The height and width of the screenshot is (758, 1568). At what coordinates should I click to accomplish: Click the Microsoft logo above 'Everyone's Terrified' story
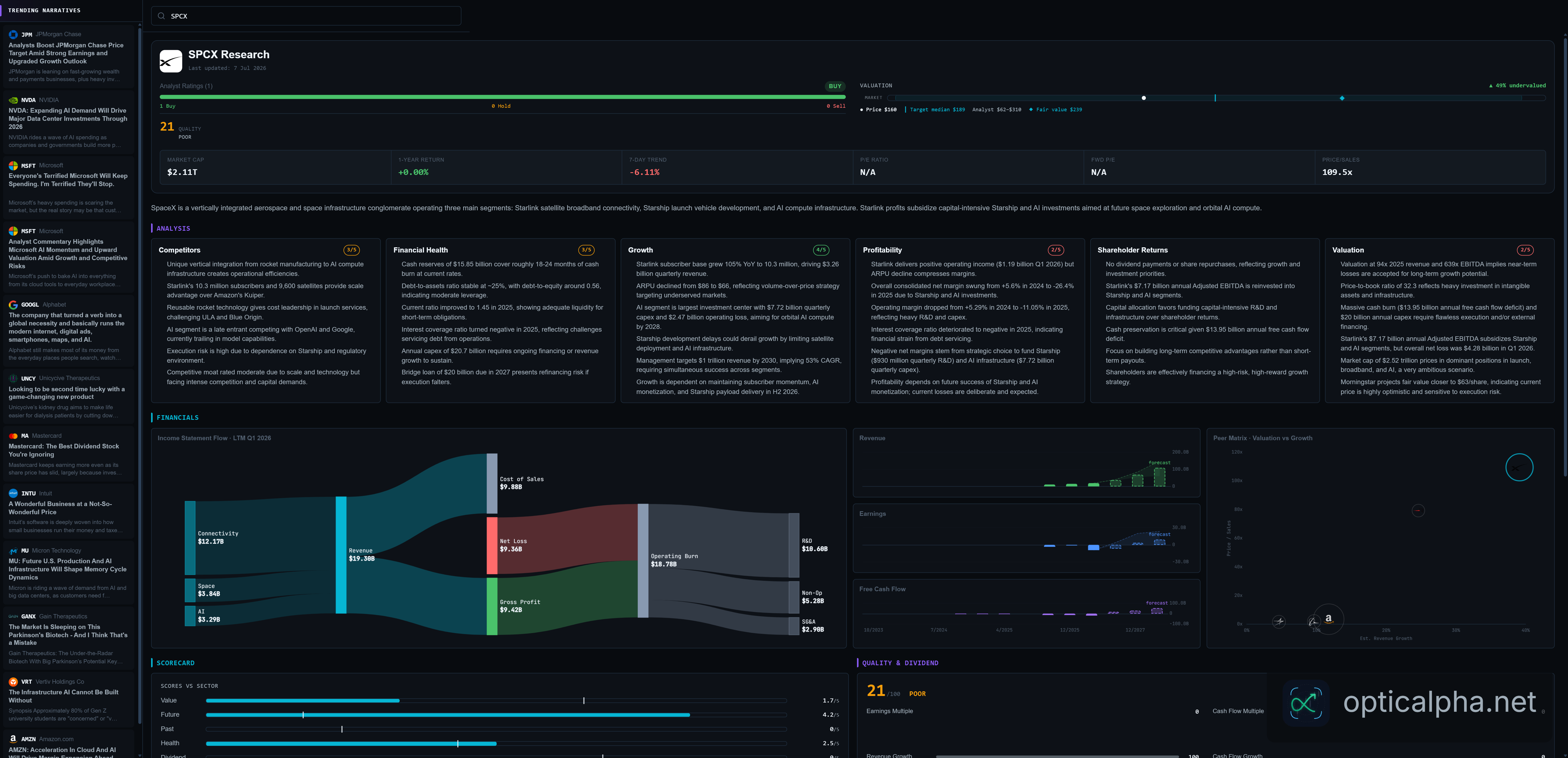[13, 165]
